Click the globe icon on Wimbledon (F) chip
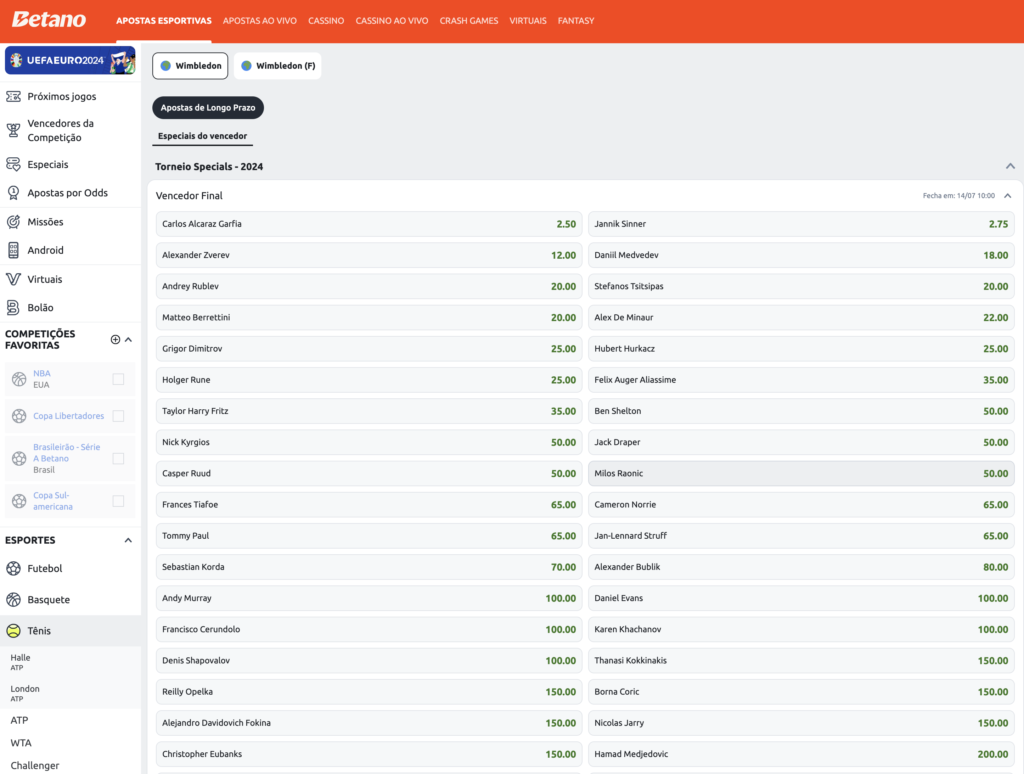This screenshot has height=774, width=1024. [246, 66]
